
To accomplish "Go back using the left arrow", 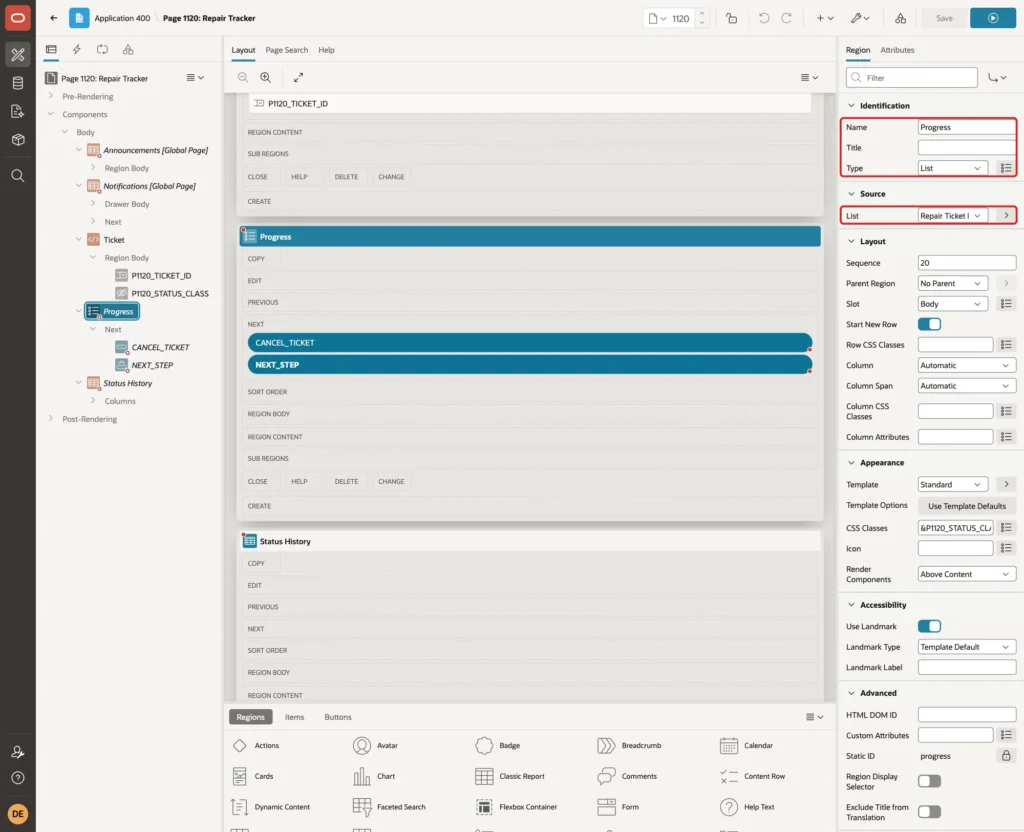I will pyautogui.click(x=54, y=18).
